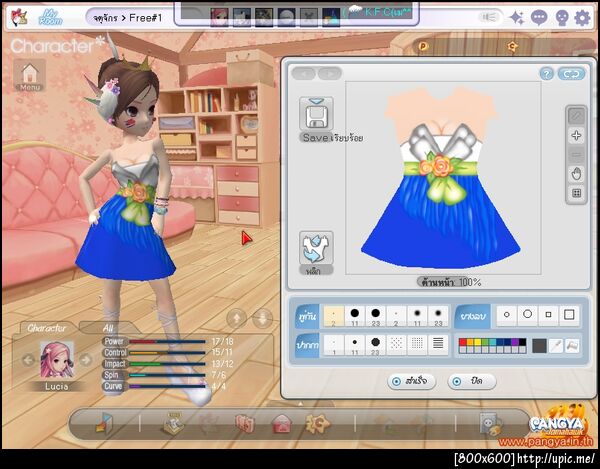This screenshot has width=600, height=469.
Task: Show next character right arrow
Action: coord(86,360)
